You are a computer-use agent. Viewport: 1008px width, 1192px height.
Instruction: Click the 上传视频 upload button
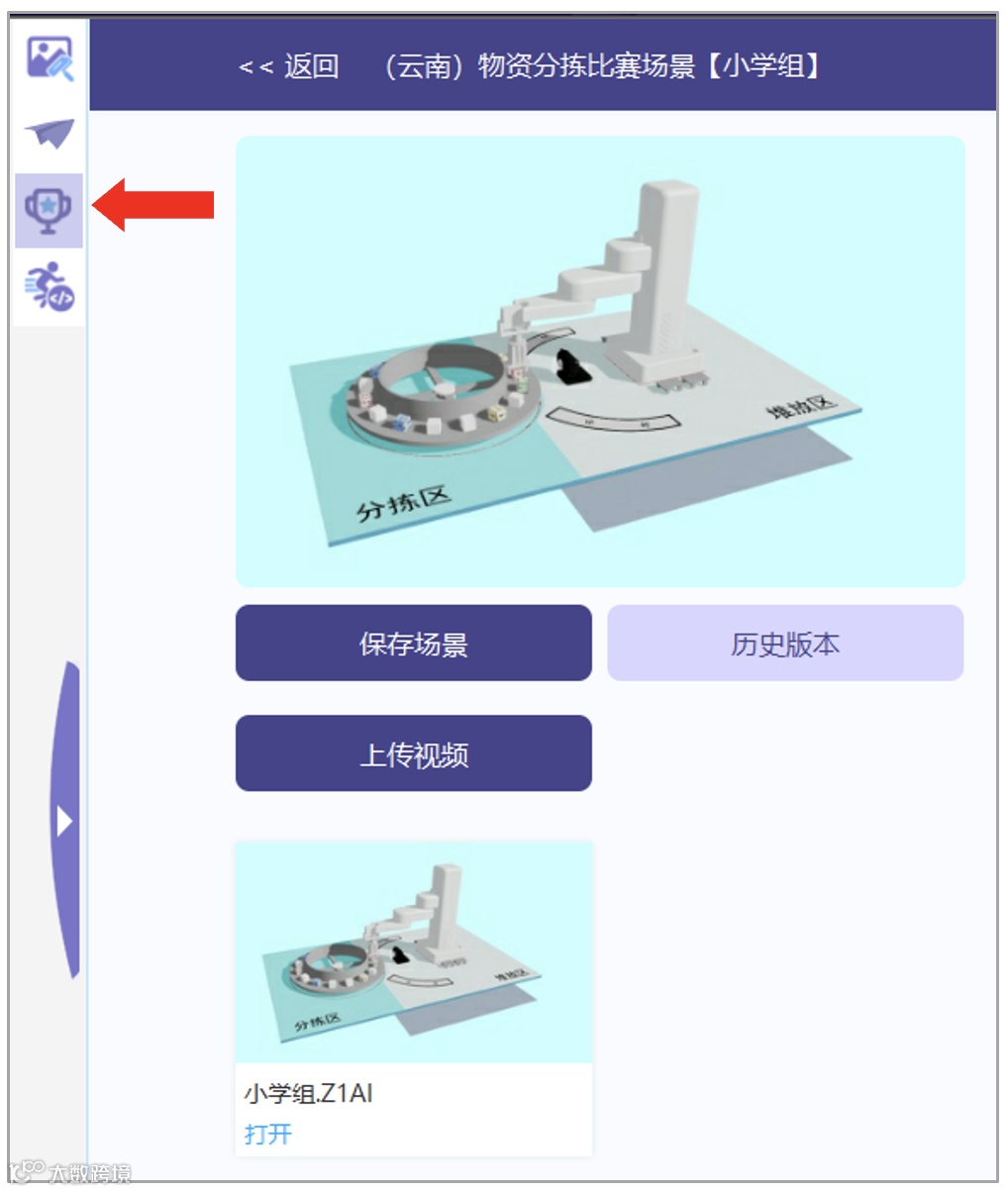click(x=414, y=754)
